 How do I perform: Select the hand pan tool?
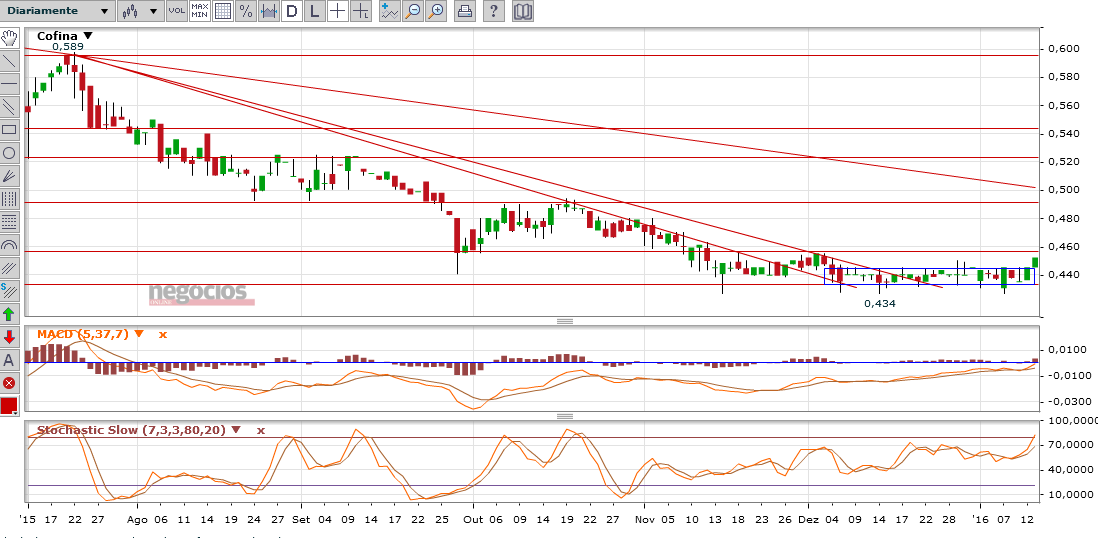tap(9, 38)
